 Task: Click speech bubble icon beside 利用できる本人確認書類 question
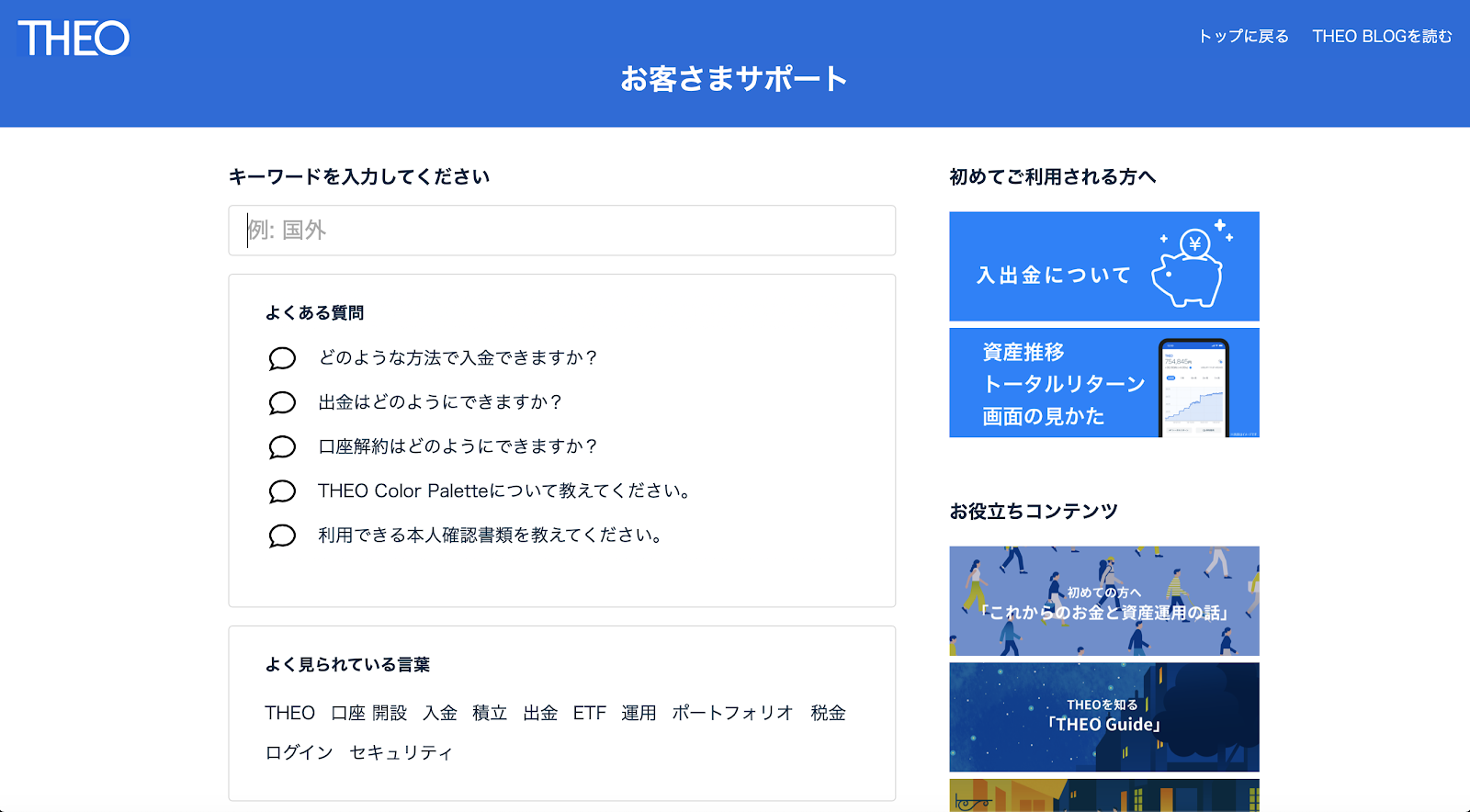[282, 536]
